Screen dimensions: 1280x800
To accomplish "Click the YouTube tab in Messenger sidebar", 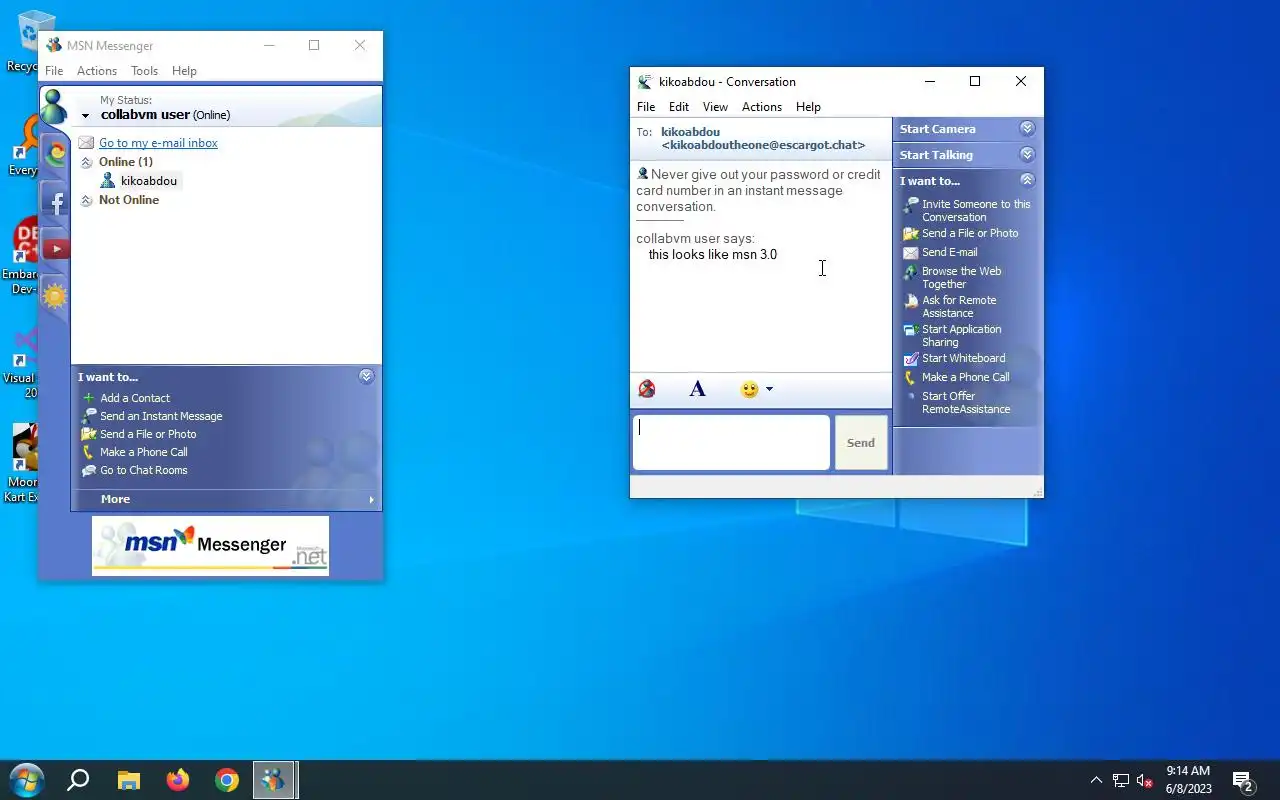I will (55, 249).
